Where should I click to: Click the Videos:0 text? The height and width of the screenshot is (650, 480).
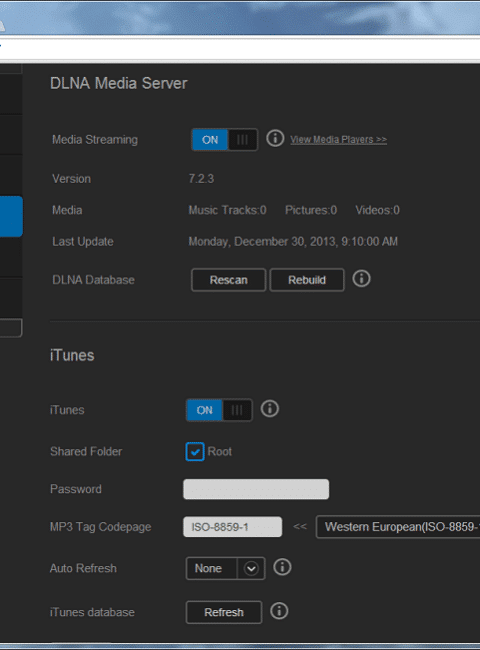click(x=377, y=210)
